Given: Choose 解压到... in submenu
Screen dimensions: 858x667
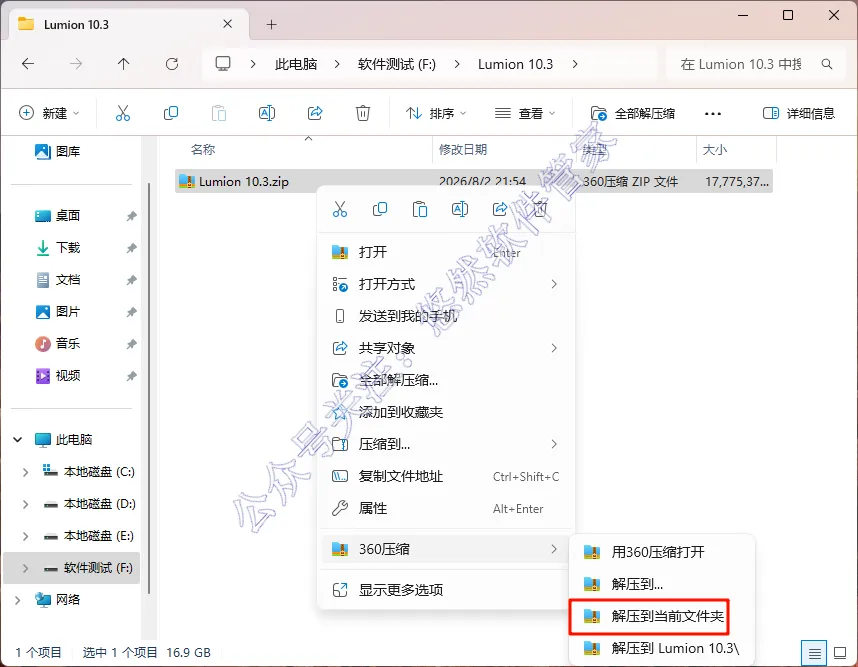Looking at the screenshot, I should point(662,584).
